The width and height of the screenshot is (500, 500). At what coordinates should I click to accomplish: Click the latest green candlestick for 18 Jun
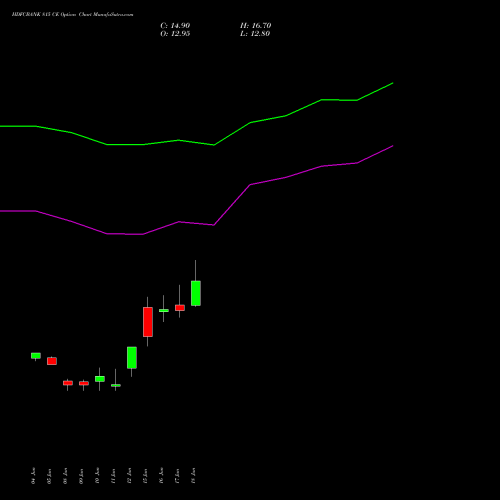coord(196,293)
